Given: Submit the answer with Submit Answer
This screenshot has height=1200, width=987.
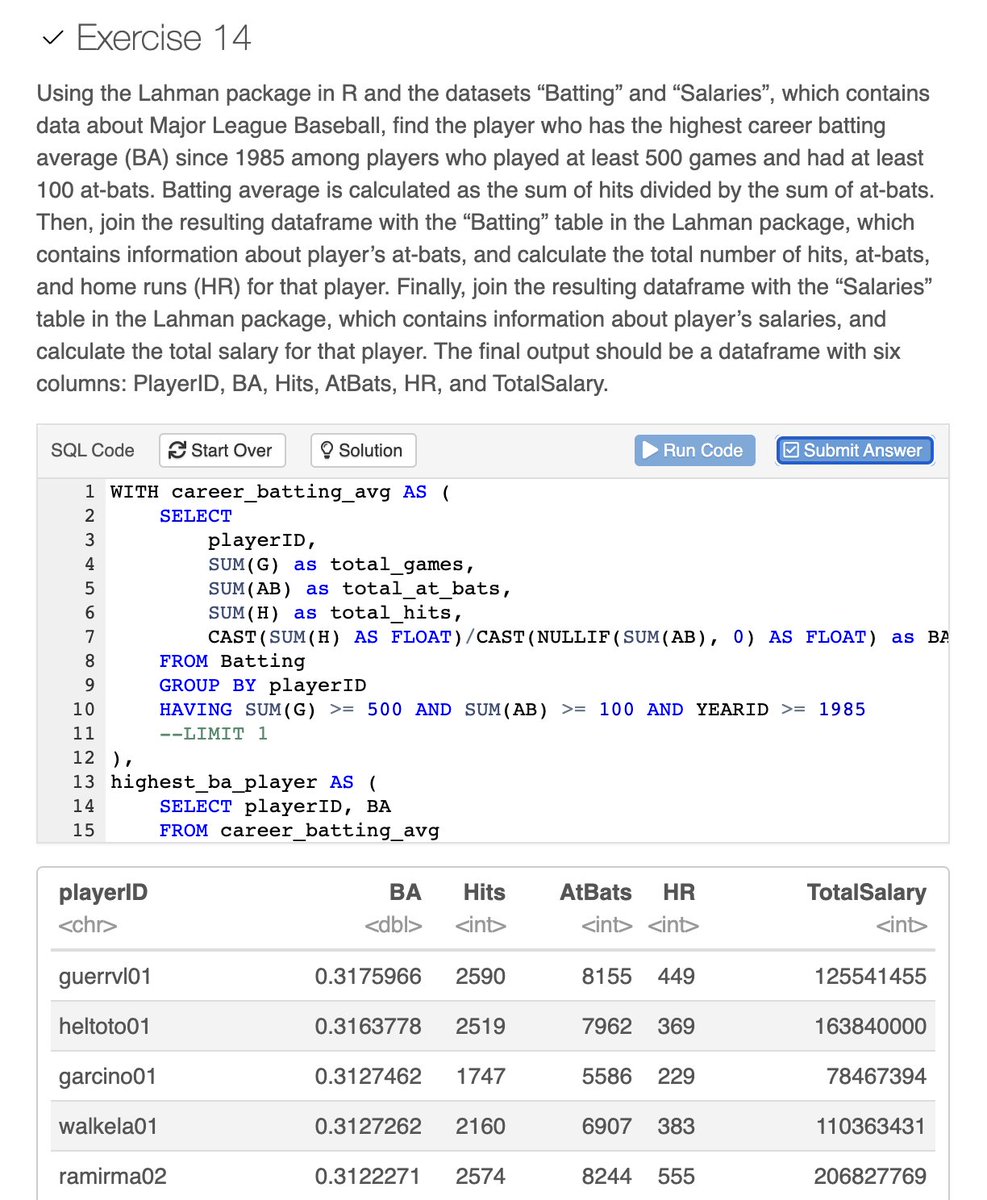Looking at the screenshot, I should pos(854,450).
